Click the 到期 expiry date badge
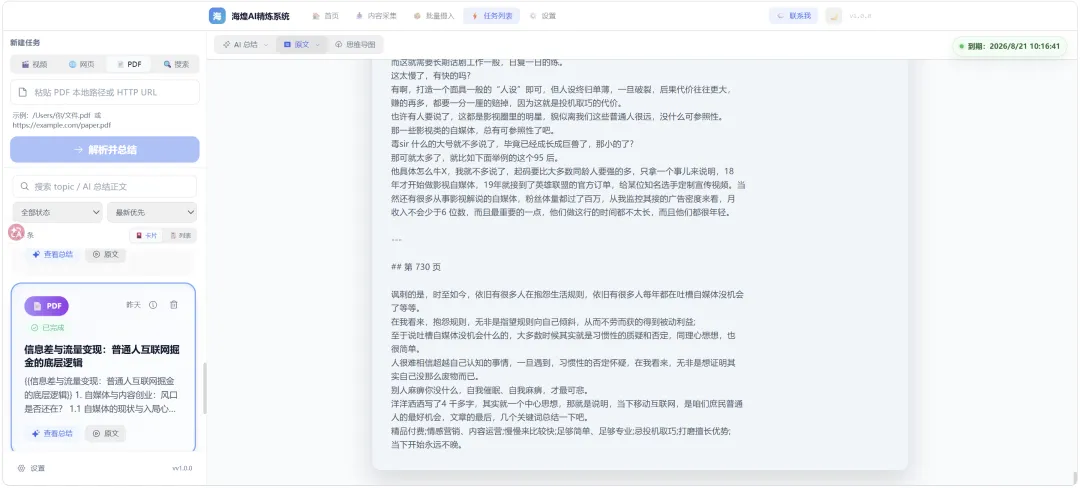Screen dimensions: 1080x488 (x=1009, y=47)
